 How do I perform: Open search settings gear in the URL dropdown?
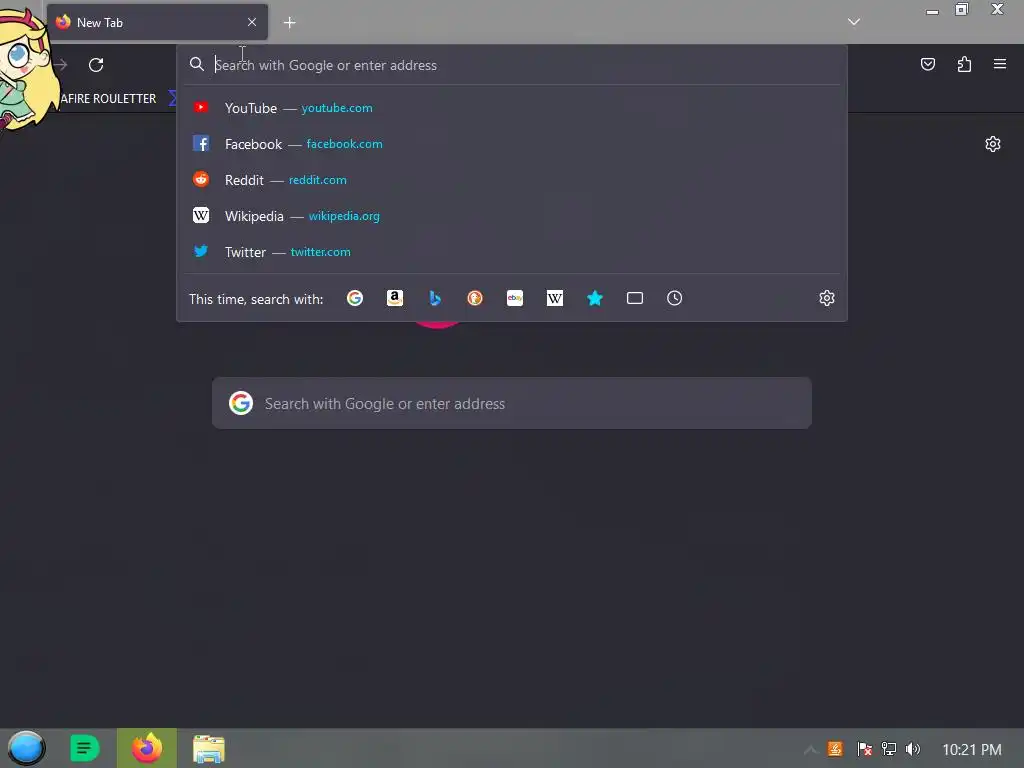827,298
